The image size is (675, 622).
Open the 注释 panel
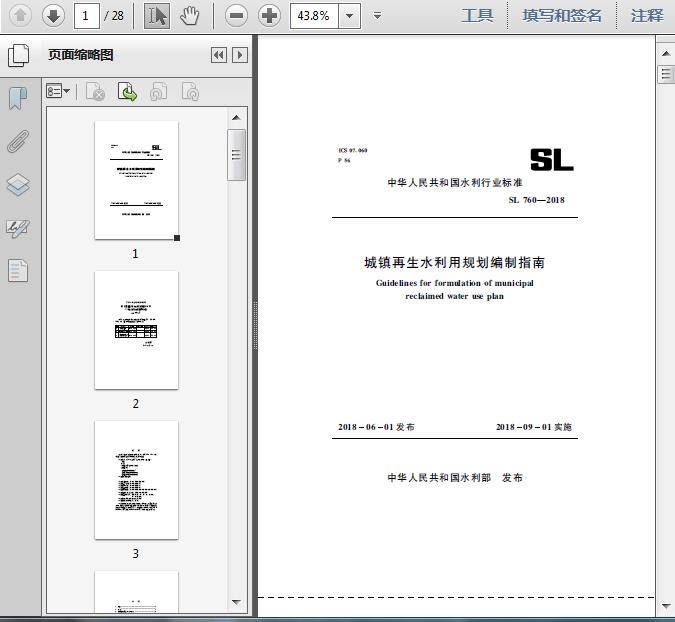point(647,15)
